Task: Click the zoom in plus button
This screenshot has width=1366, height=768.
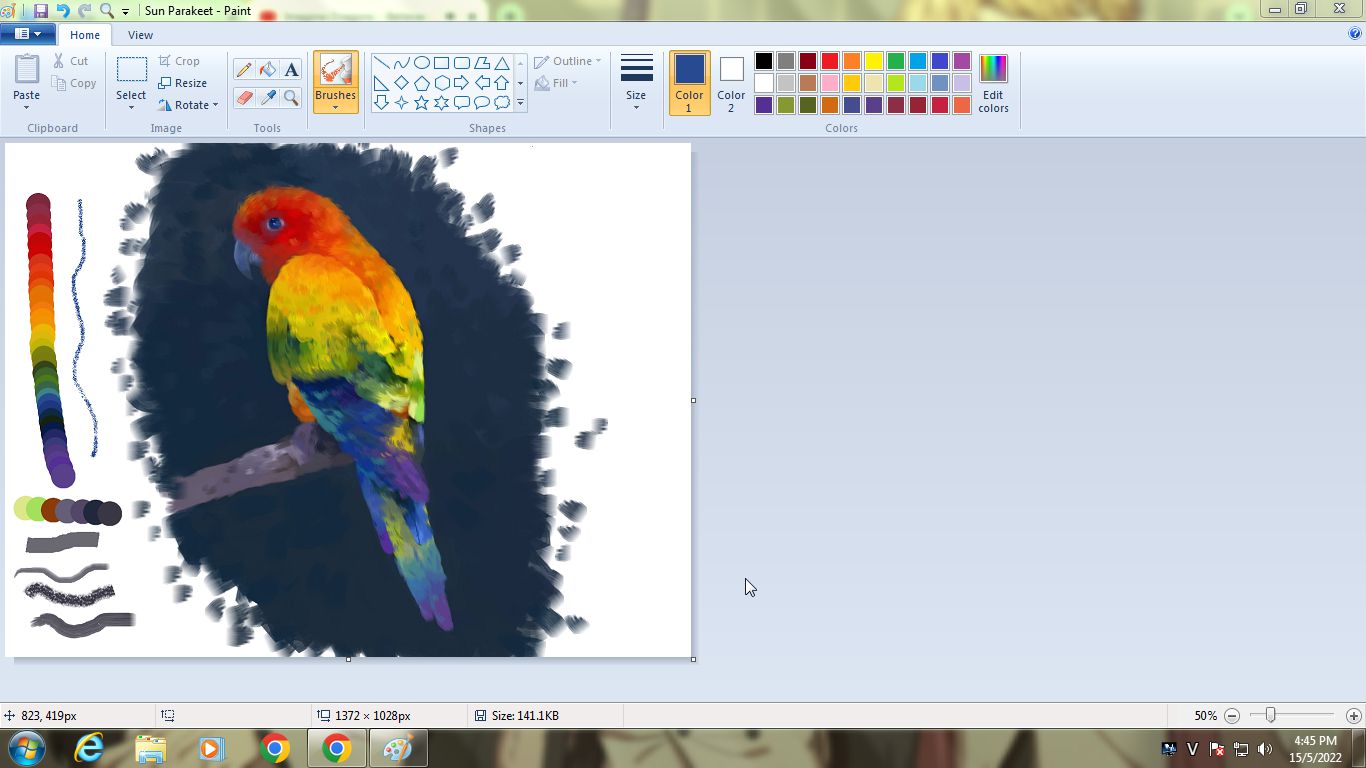Action: [1353, 716]
